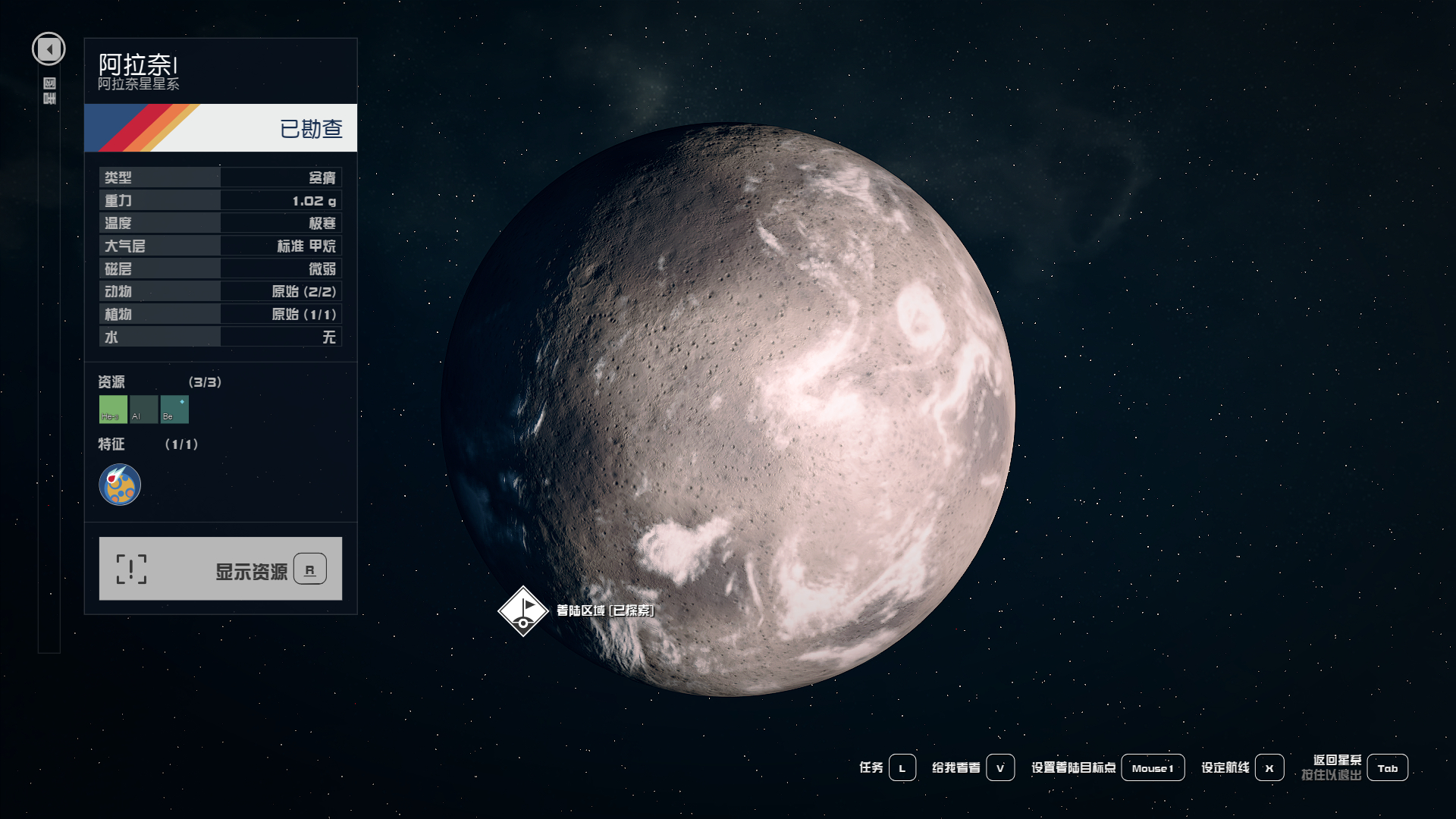Image resolution: width=1456 pixels, height=819 pixels.
Task: Click the R key hint on 显示资源
Action: 310,569
